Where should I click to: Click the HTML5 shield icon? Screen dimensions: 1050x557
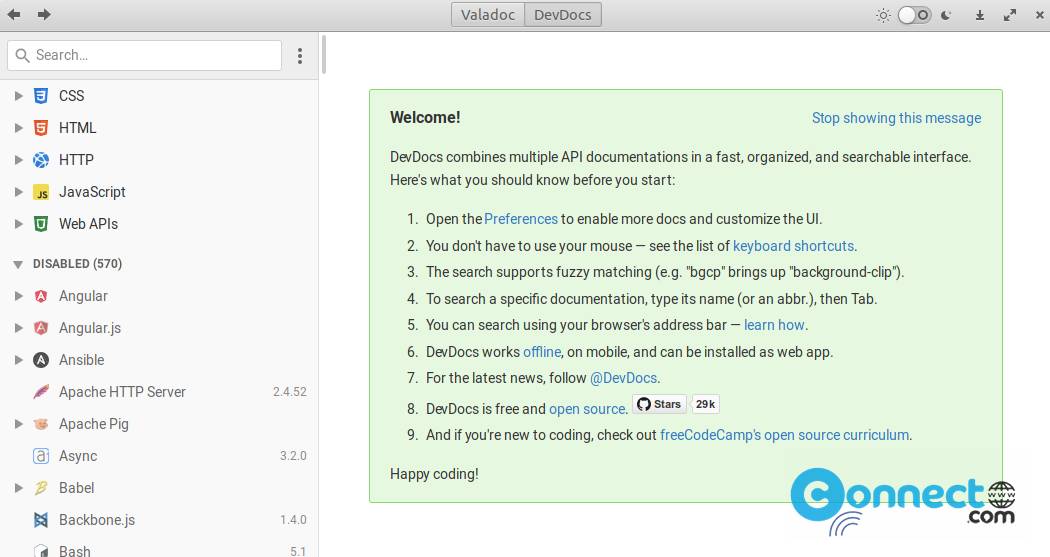pos(41,128)
